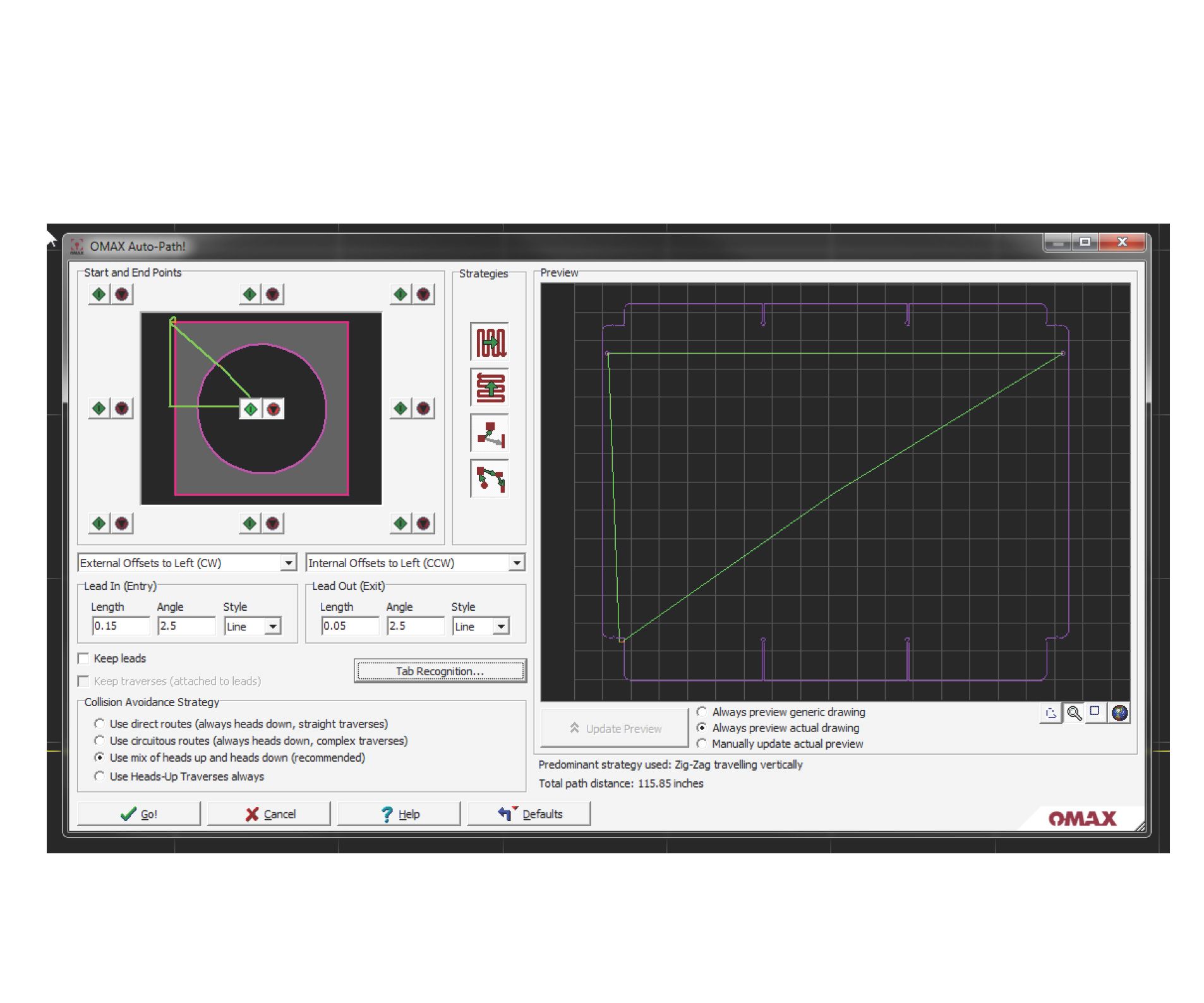Select the horizontal zig-zag strategy

488,342
